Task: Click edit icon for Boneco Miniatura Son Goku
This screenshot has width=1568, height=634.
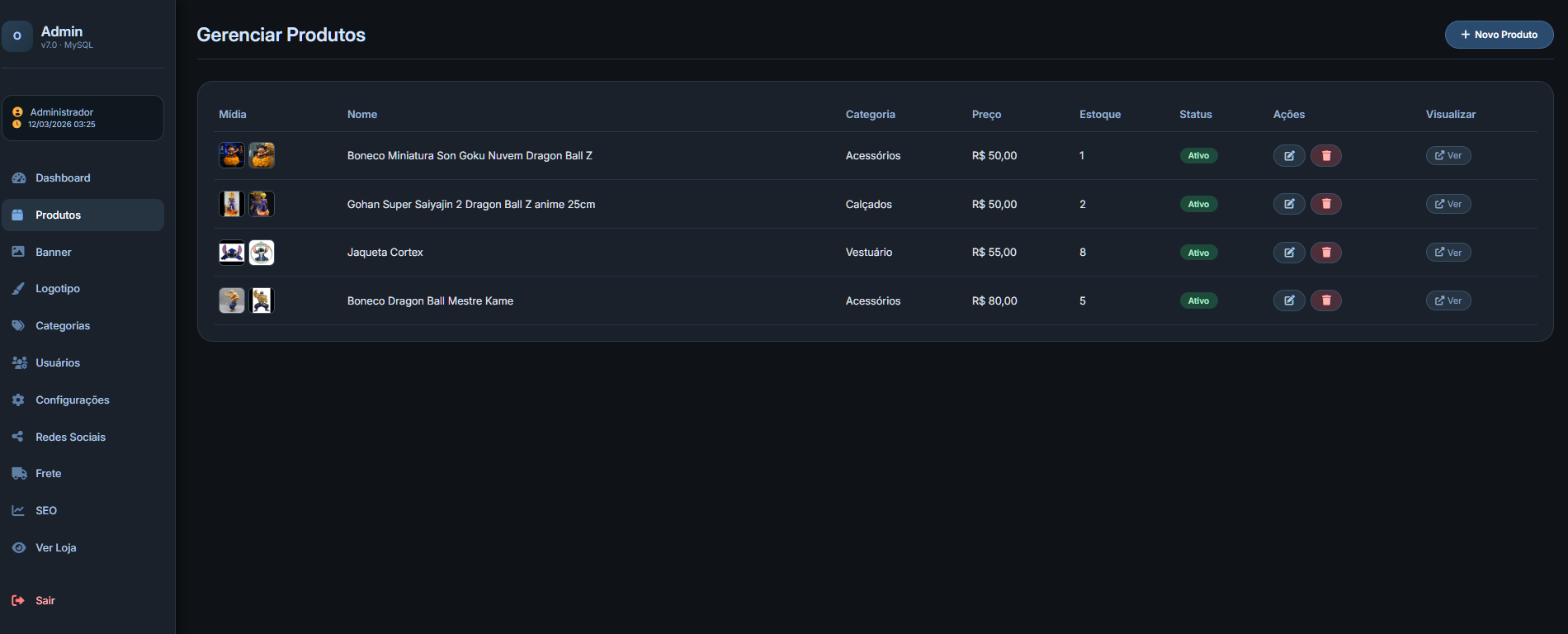Action: [x=1288, y=155]
